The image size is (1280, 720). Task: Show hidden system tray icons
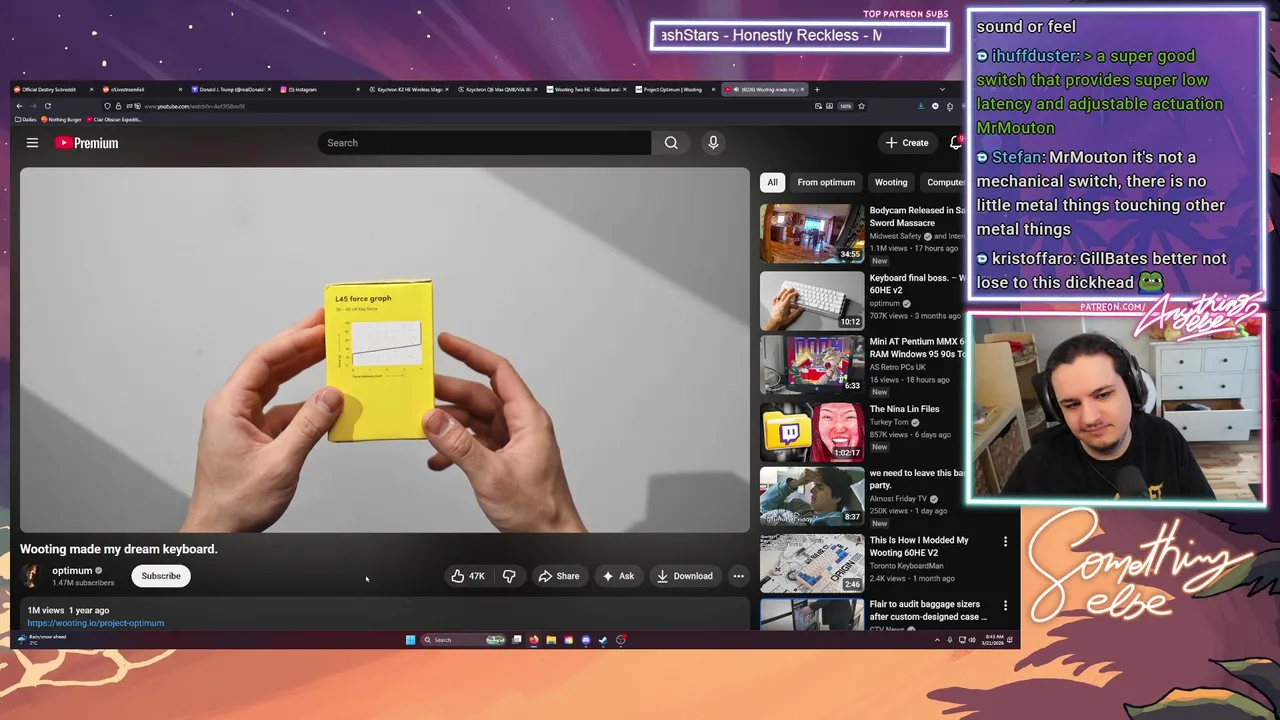[937, 640]
